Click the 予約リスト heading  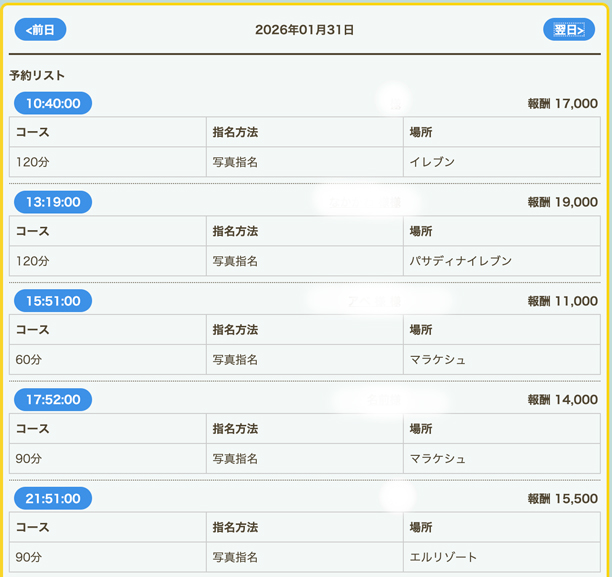coord(37,75)
